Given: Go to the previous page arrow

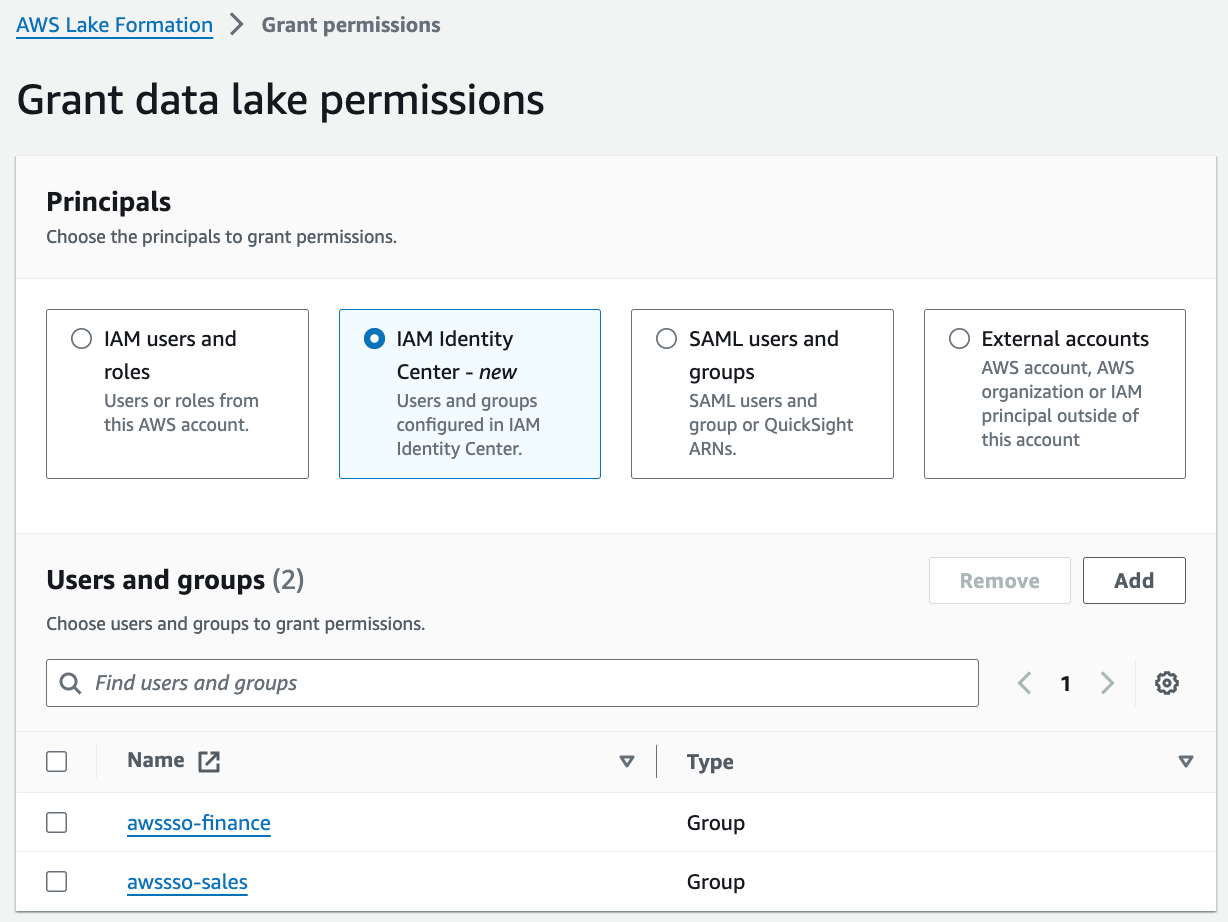Looking at the screenshot, I should point(1024,683).
